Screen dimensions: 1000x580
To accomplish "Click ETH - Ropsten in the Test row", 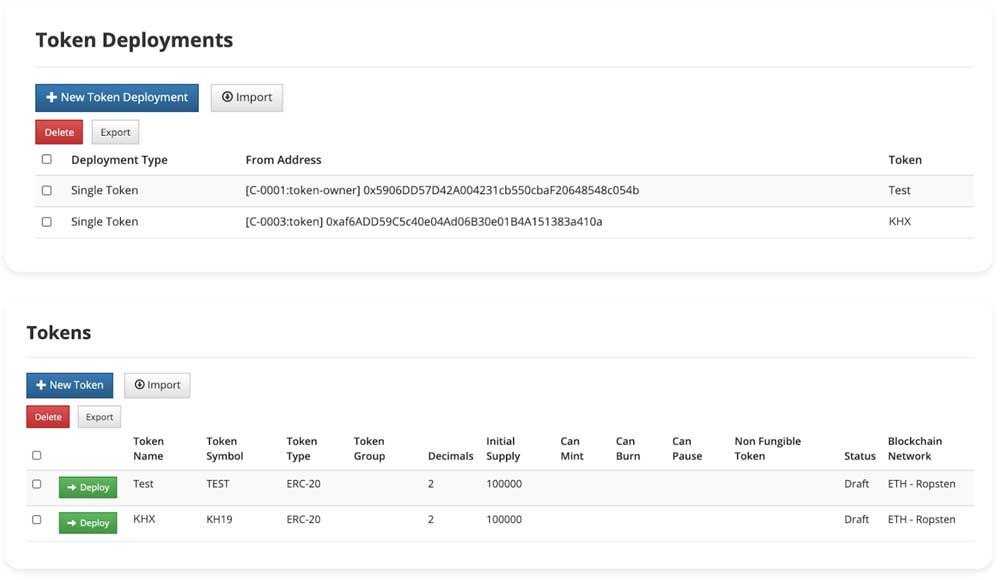I will point(922,484).
